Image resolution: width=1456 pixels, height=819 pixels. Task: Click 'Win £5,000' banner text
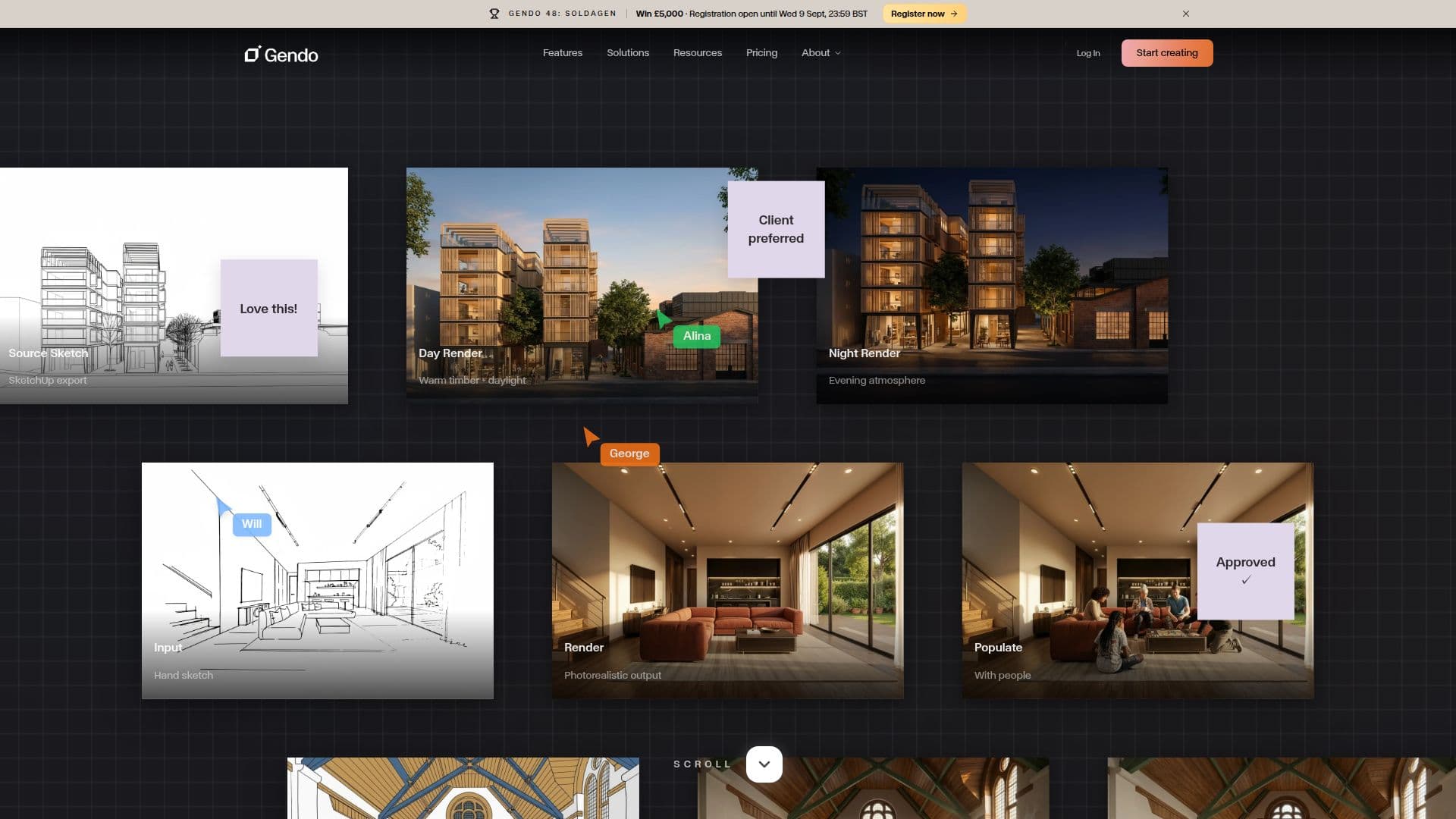pyautogui.click(x=659, y=14)
